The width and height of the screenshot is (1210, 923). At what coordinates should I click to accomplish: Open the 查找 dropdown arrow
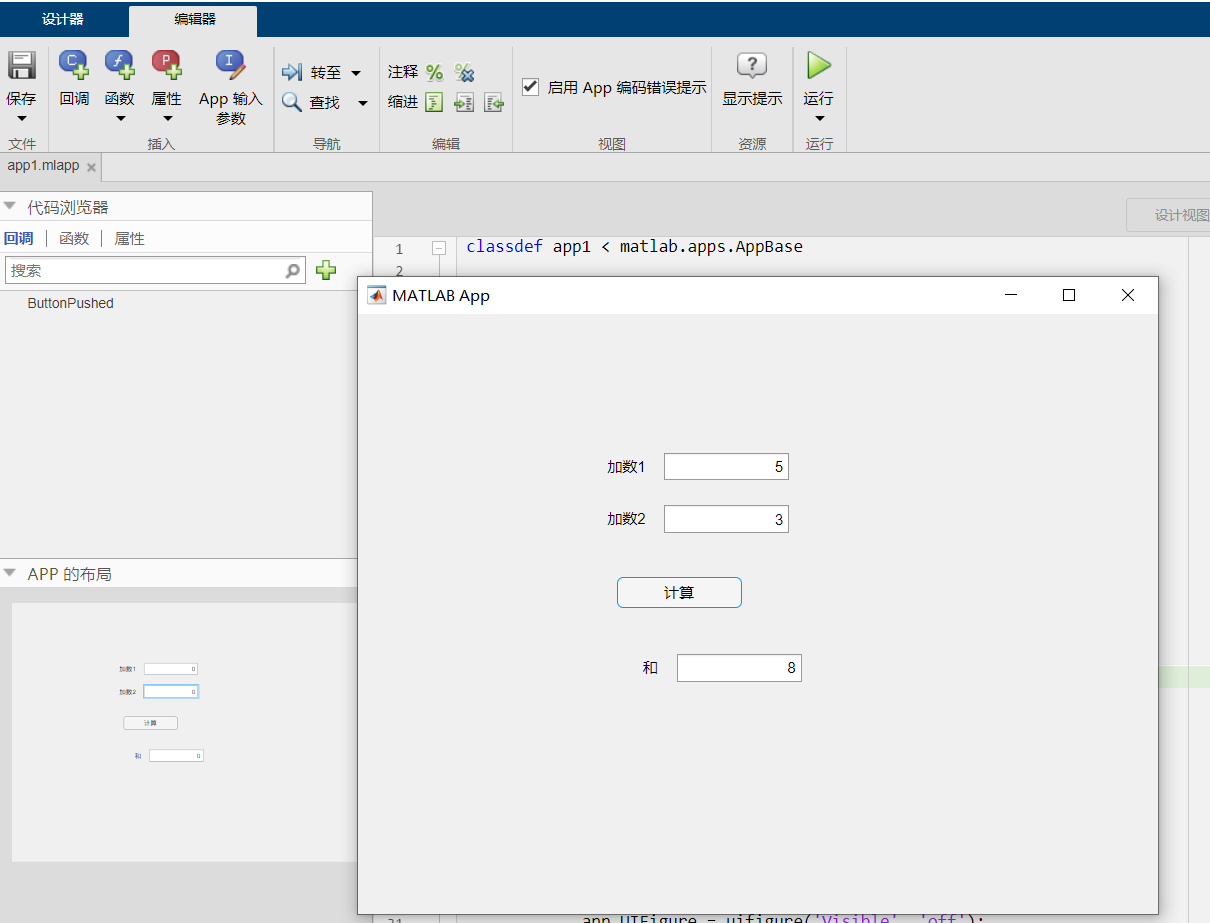[362, 103]
